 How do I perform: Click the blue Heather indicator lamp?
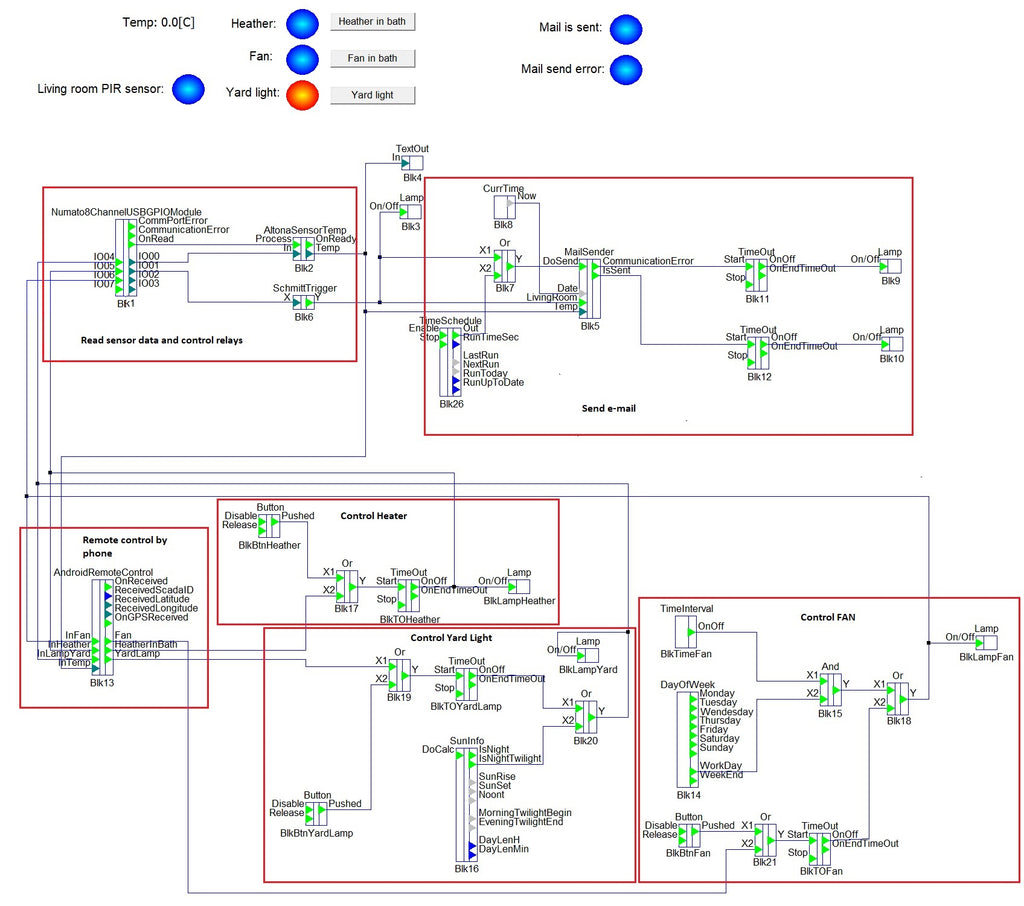[301, 22]
